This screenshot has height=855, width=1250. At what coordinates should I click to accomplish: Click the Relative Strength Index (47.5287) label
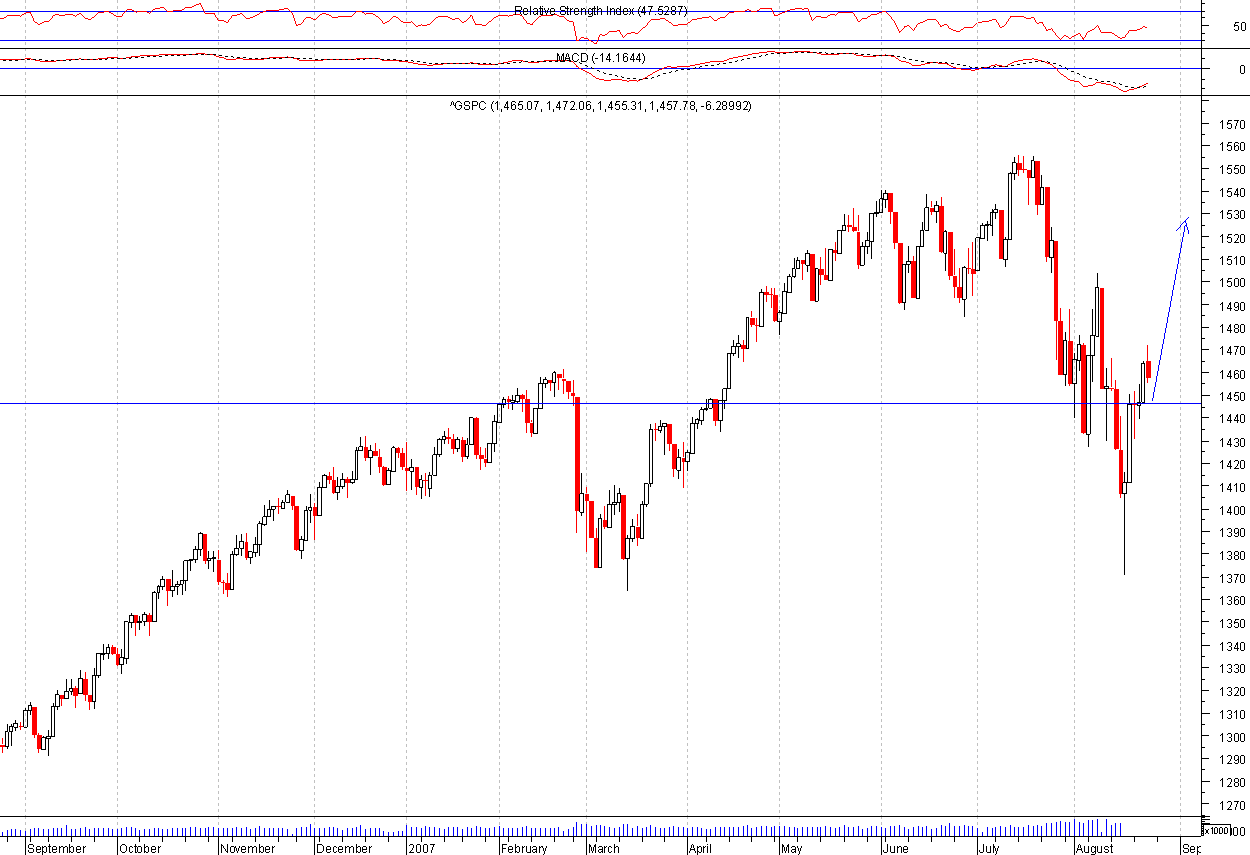tap(601, 11)
